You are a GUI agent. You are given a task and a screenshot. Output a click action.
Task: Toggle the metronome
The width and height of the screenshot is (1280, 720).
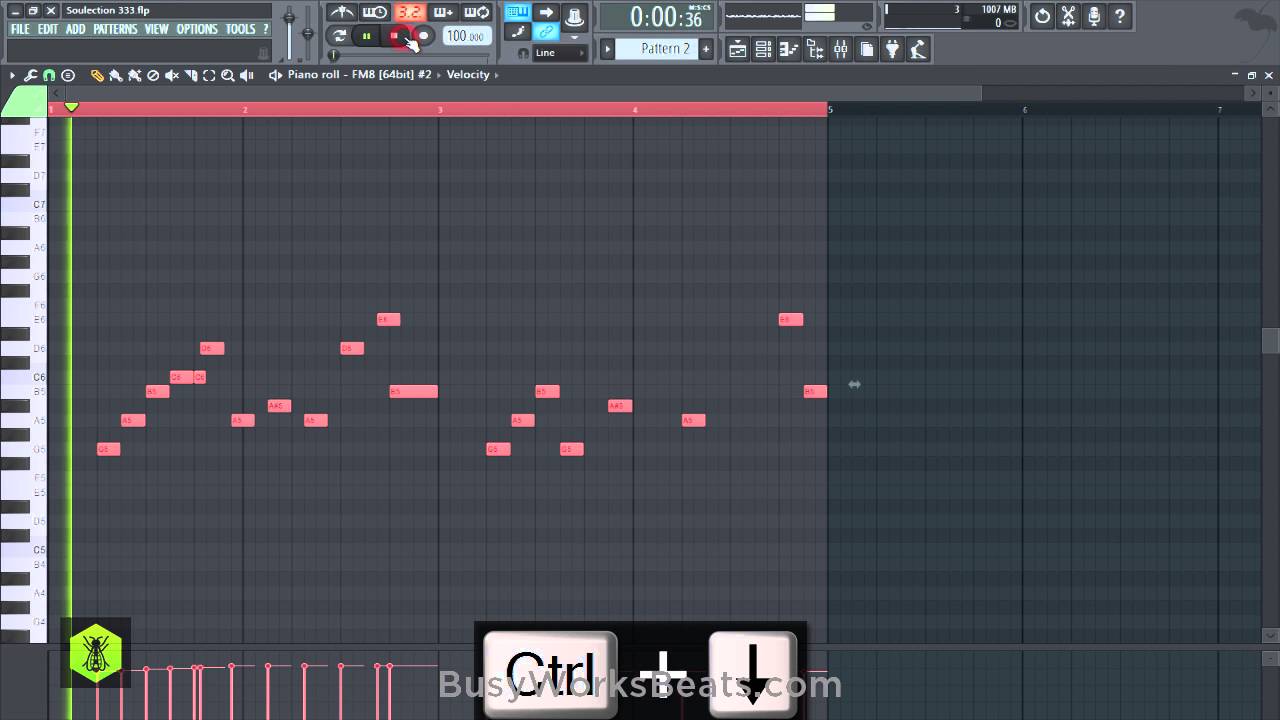click(342, 12)
